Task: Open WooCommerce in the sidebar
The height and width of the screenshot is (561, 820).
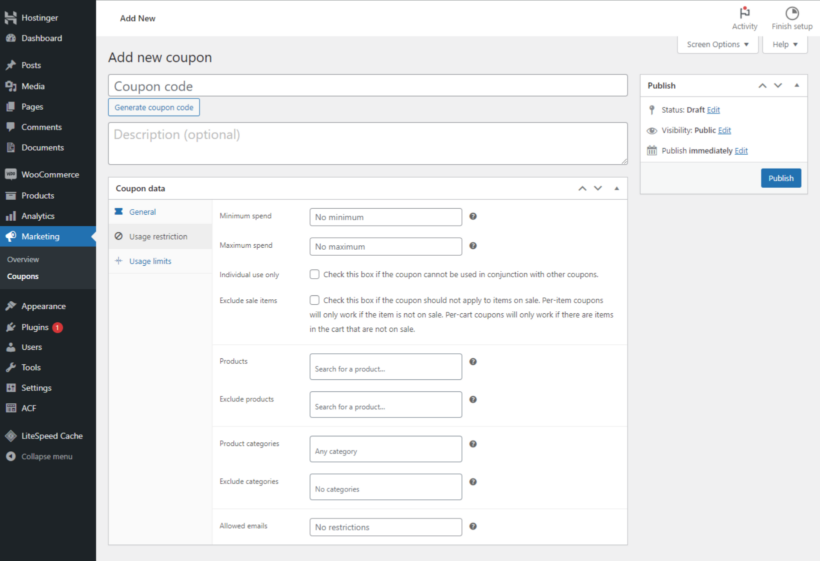Action: [49, 175]
